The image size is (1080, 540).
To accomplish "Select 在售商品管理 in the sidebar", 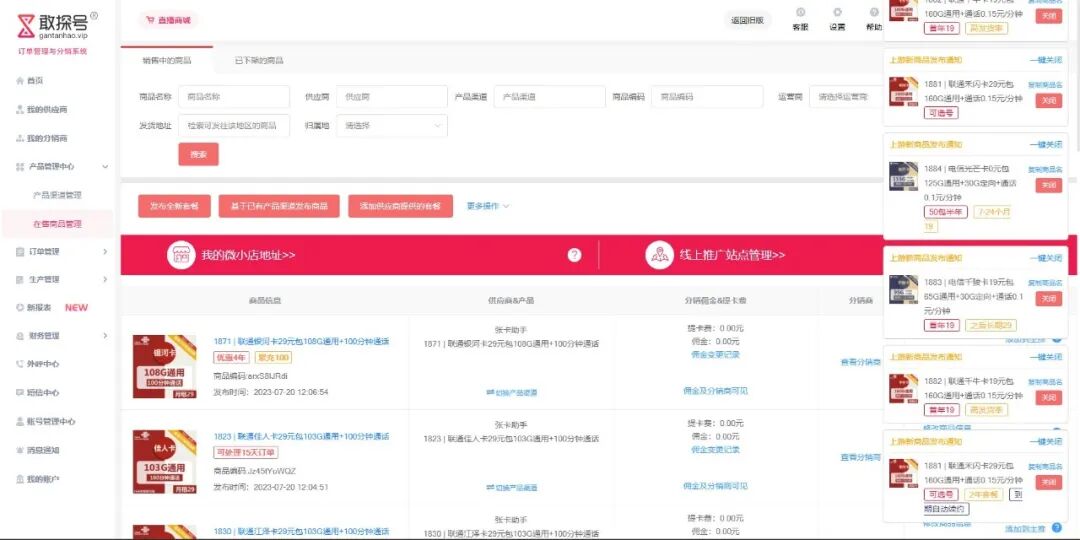I will (x=57, y=224).
